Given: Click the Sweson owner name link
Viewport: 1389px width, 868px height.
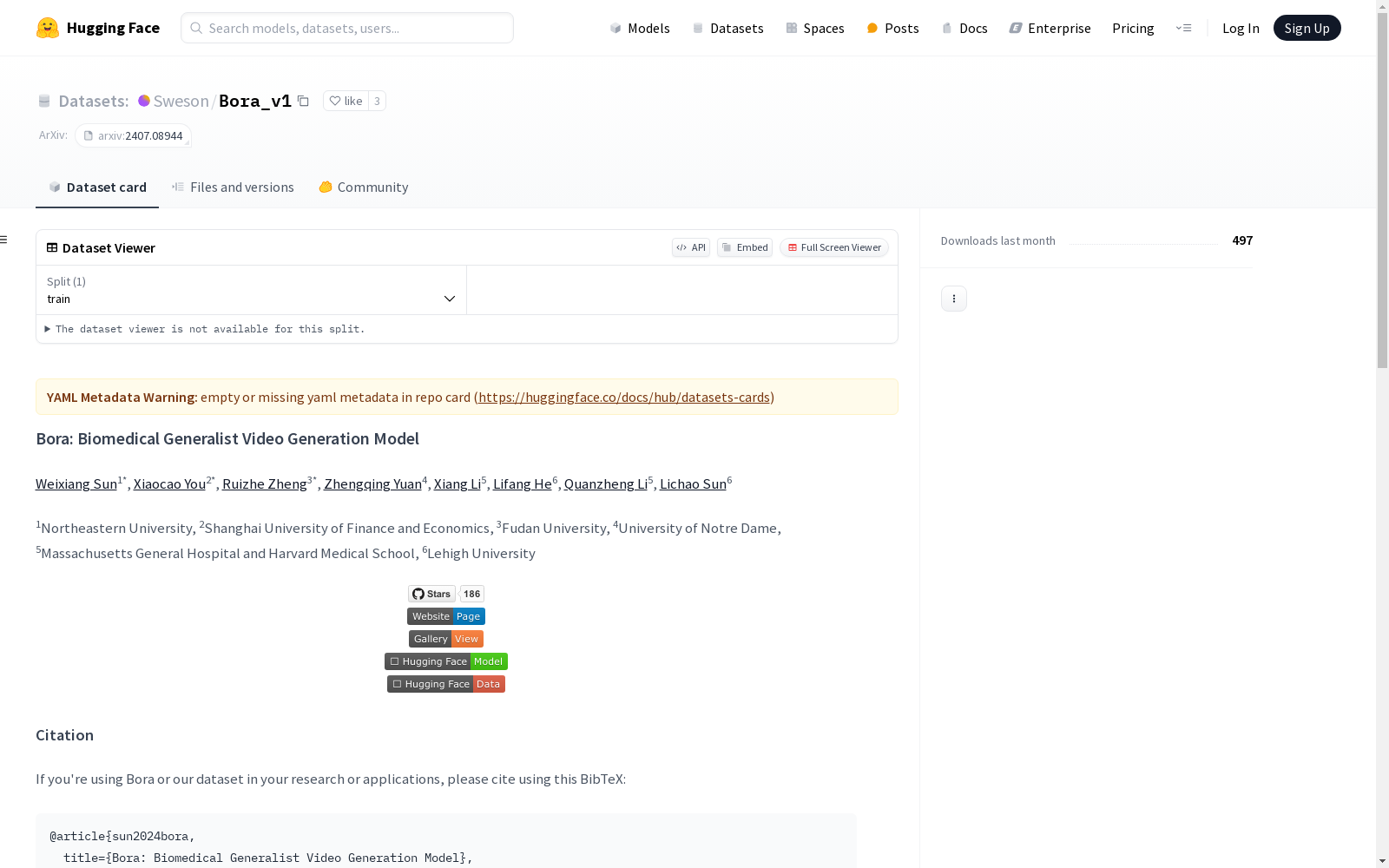Looking at the screenshot, I should pyautogui.click(x=181, y=101).
